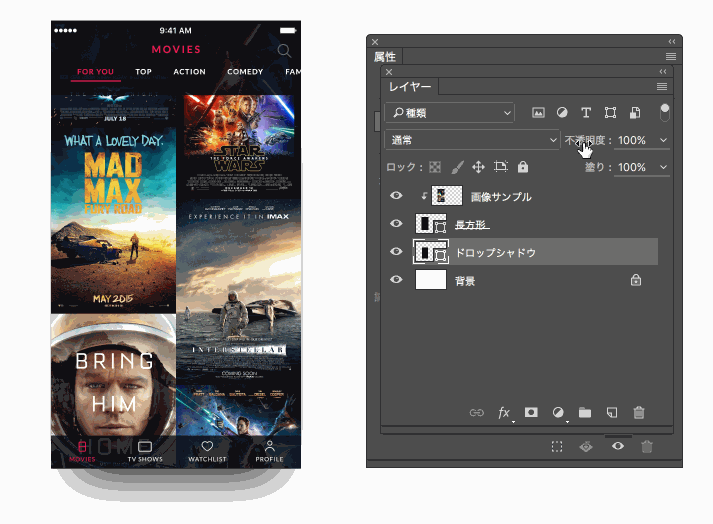Click the TV SHOWS bottom navigation item
This screenshot has width=713, height=524.
(x=145, y=451)
